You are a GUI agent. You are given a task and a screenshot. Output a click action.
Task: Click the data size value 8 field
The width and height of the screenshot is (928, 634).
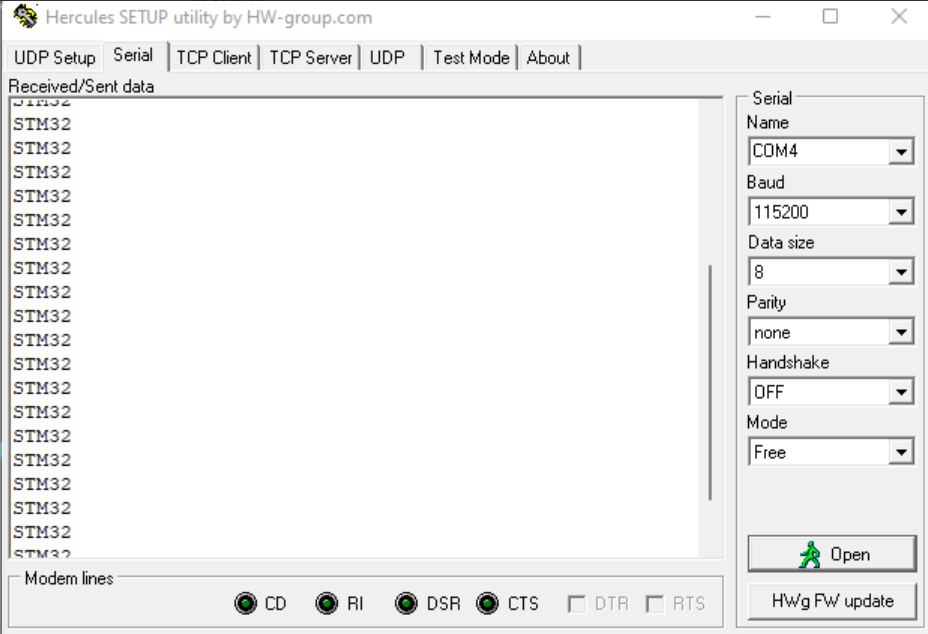(x=819, y=272)
